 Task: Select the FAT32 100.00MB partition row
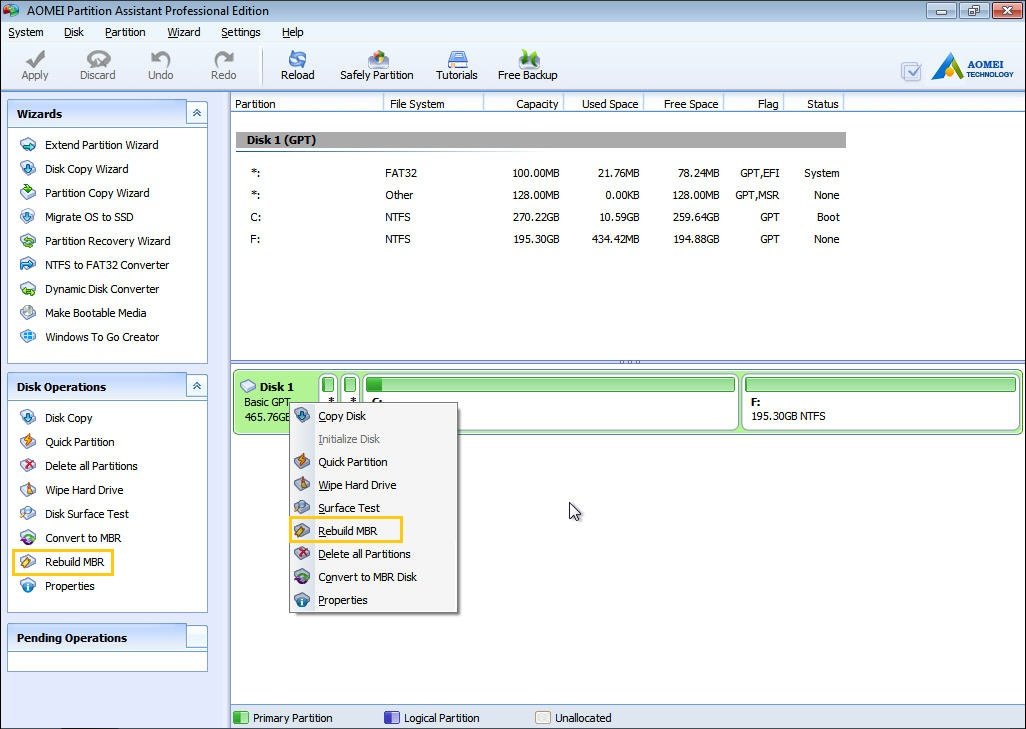tap(540, 173)
